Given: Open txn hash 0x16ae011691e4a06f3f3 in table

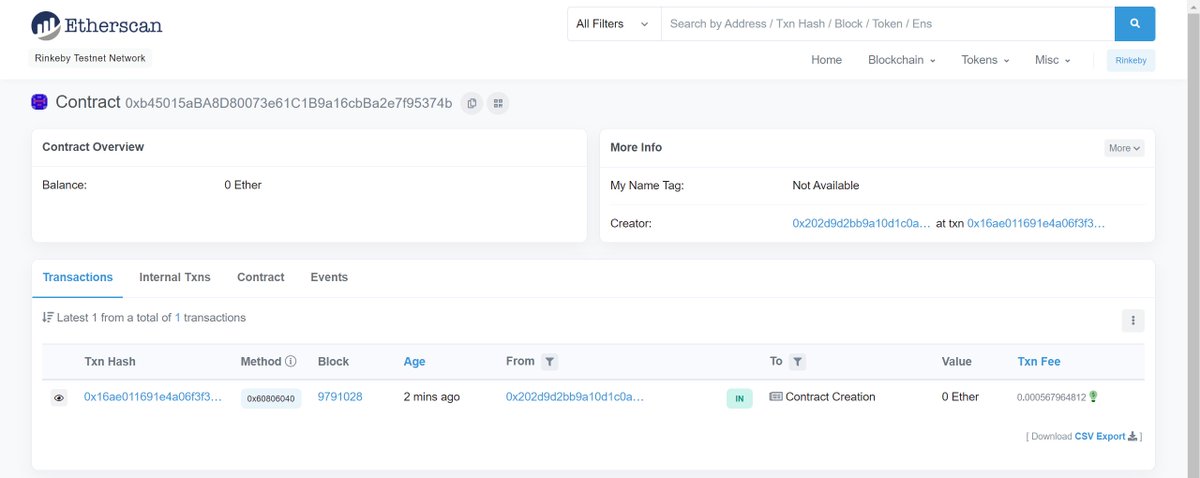Looking at the screenshot, I should 153,397.
